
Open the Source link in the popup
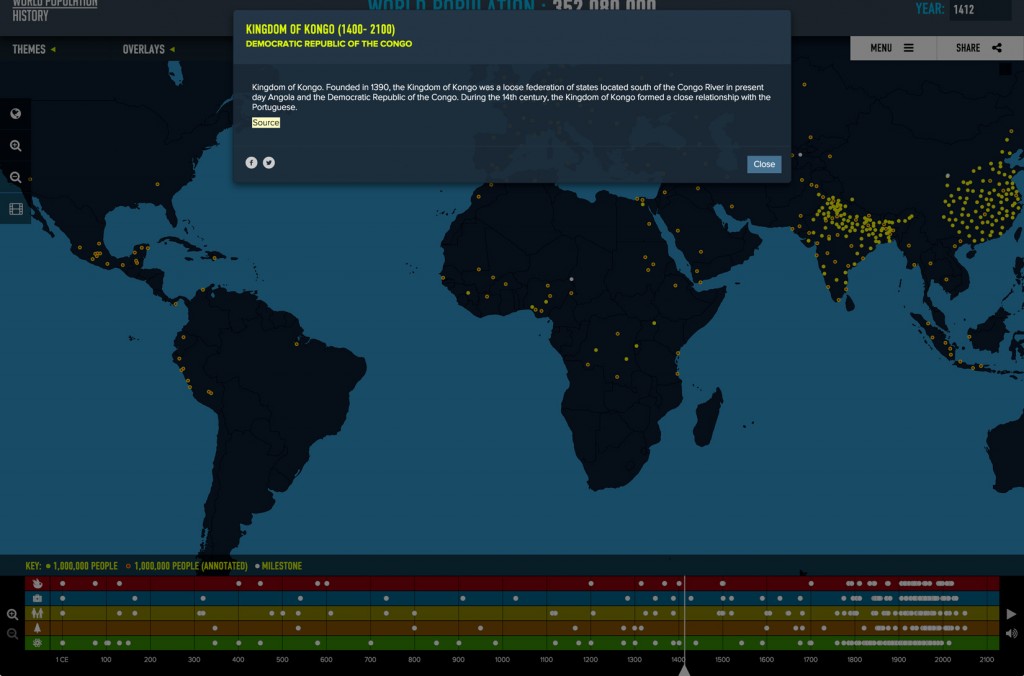pos(265,122)
